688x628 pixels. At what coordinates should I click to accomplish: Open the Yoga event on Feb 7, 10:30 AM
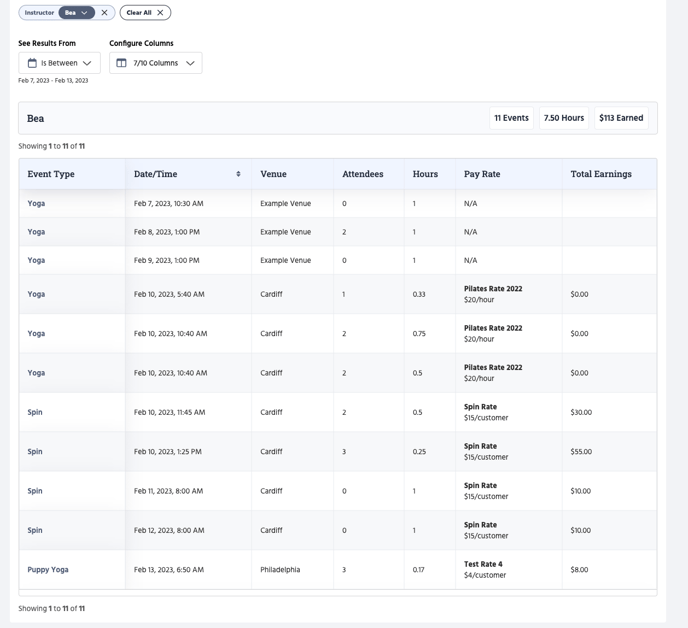(36, 203)
